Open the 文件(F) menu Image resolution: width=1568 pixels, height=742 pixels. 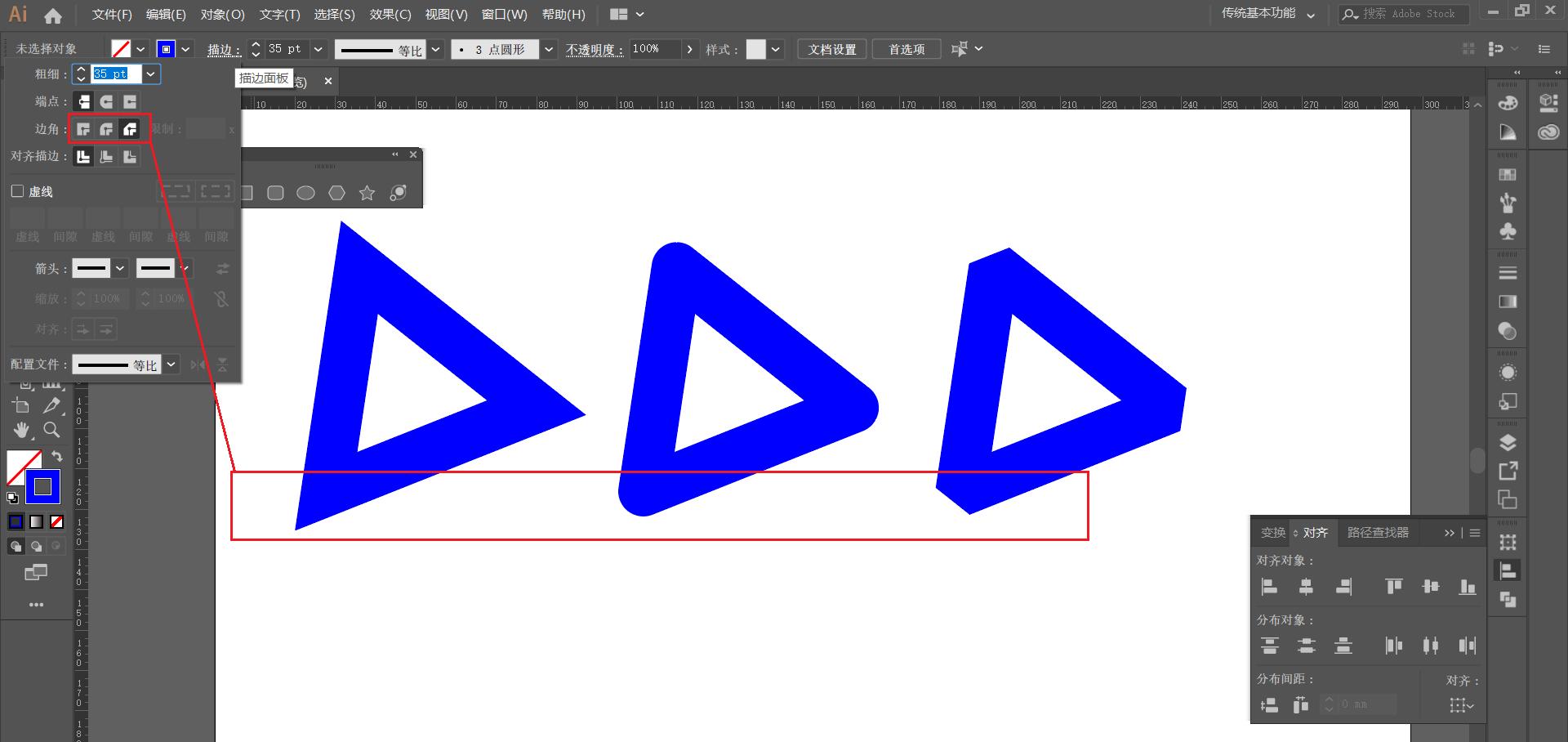click(x=112, y=15)
